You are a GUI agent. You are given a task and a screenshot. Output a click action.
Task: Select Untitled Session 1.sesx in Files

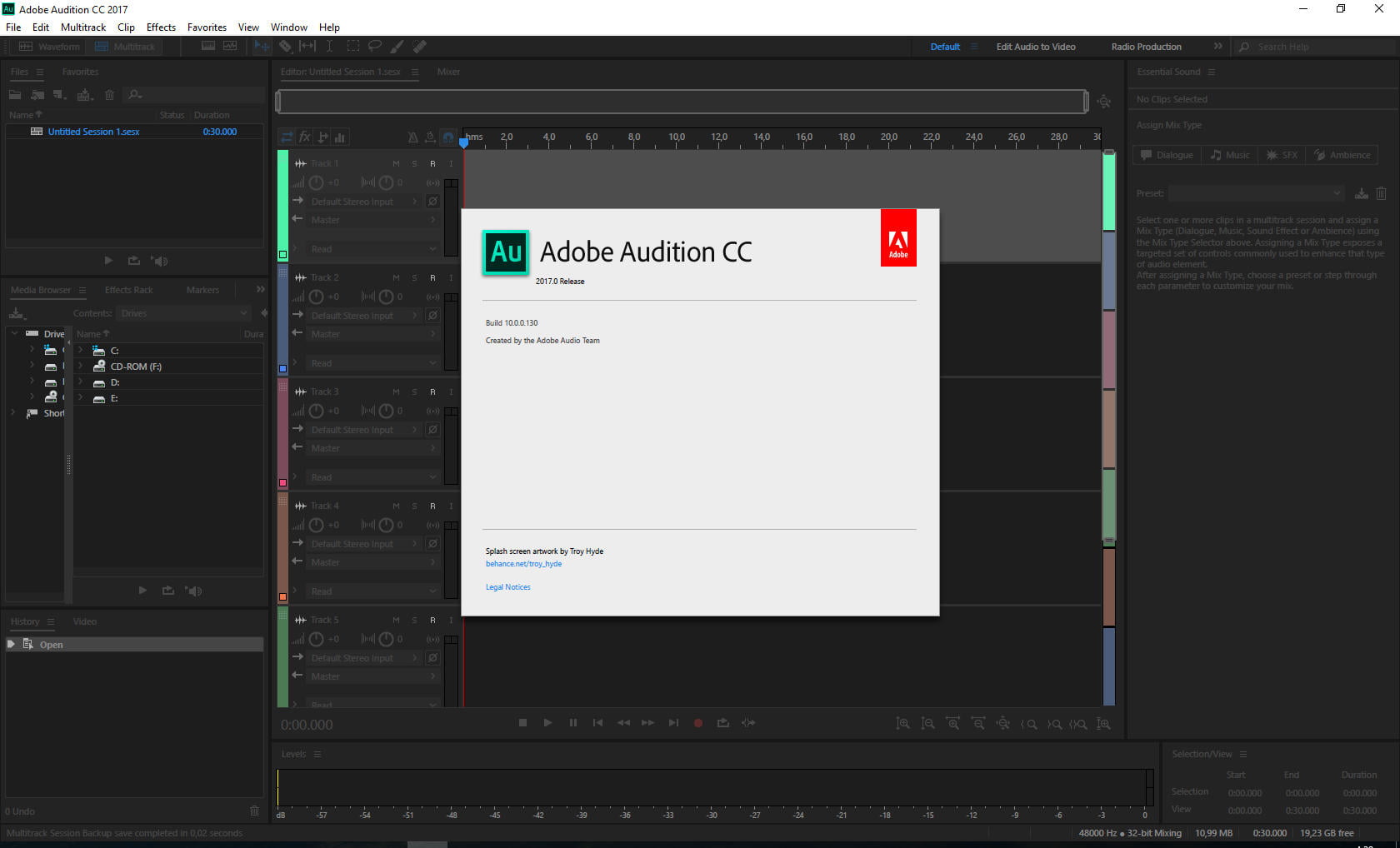93,132
